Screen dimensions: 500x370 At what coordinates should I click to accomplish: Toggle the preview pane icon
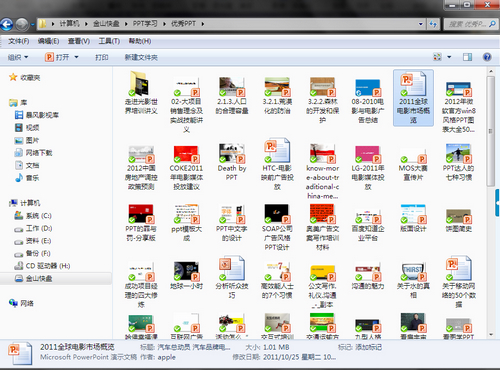(467, 57)
